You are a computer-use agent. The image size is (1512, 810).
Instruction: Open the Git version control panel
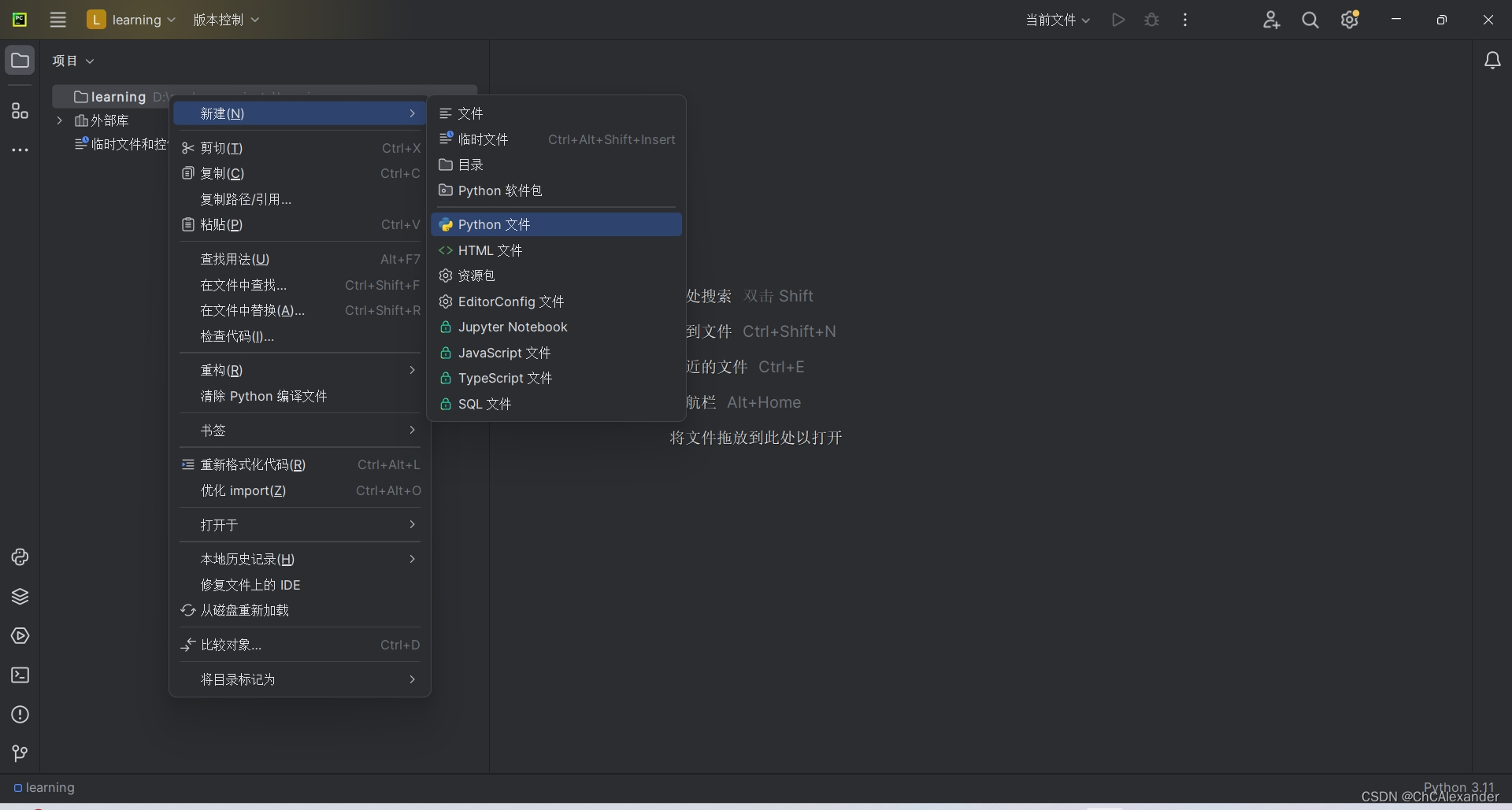point(20,754)
